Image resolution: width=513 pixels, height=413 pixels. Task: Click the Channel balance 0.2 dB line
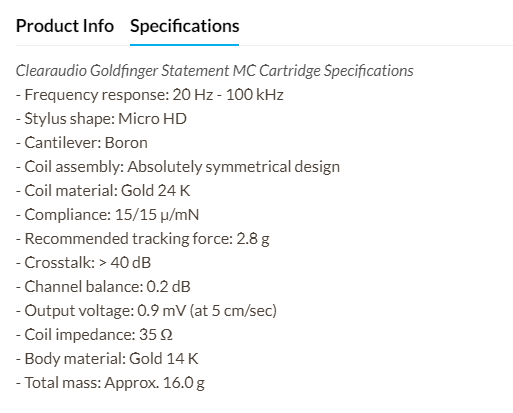pyautogui.click(x=103, y=287)
